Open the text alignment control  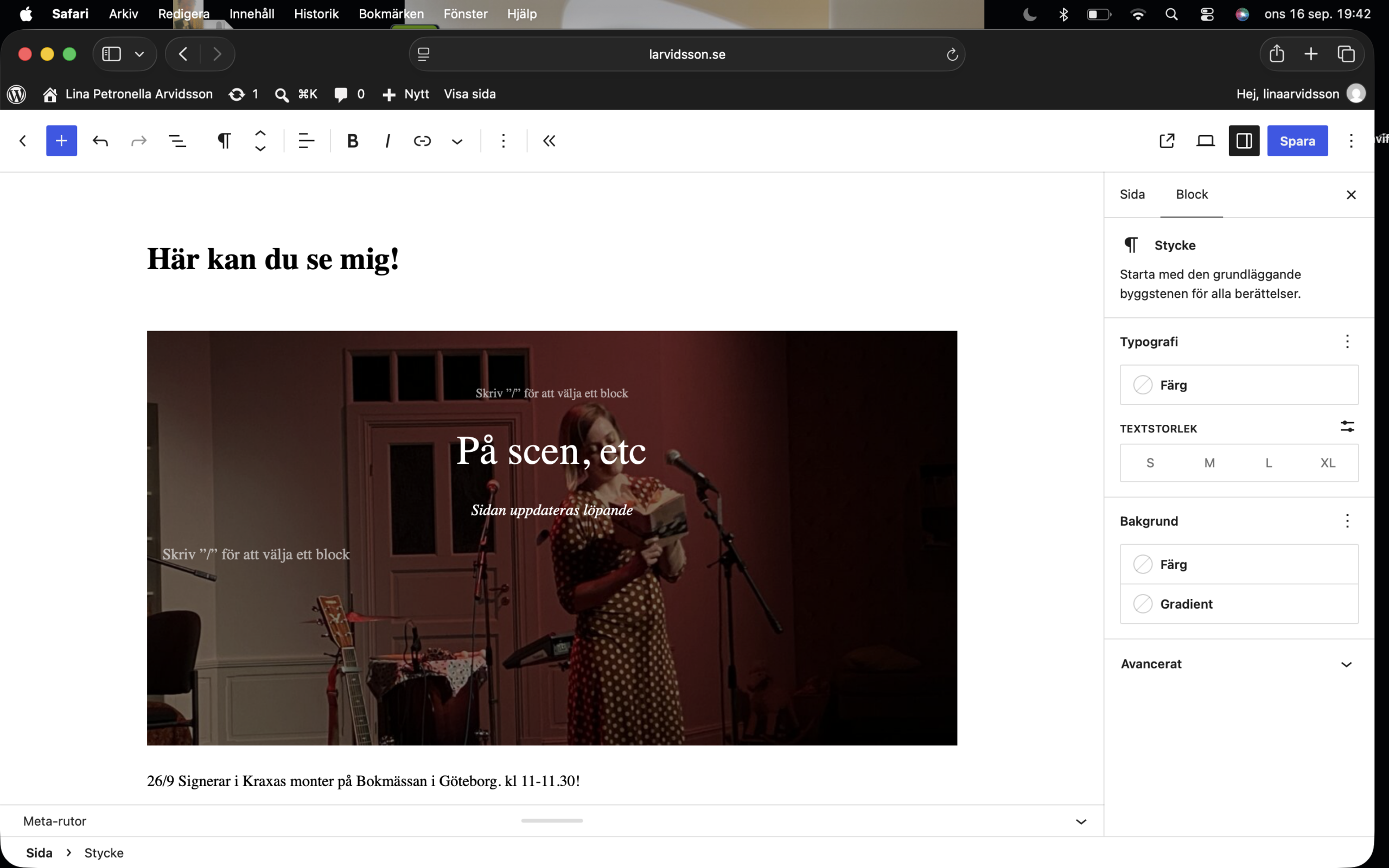click(307, 141)
